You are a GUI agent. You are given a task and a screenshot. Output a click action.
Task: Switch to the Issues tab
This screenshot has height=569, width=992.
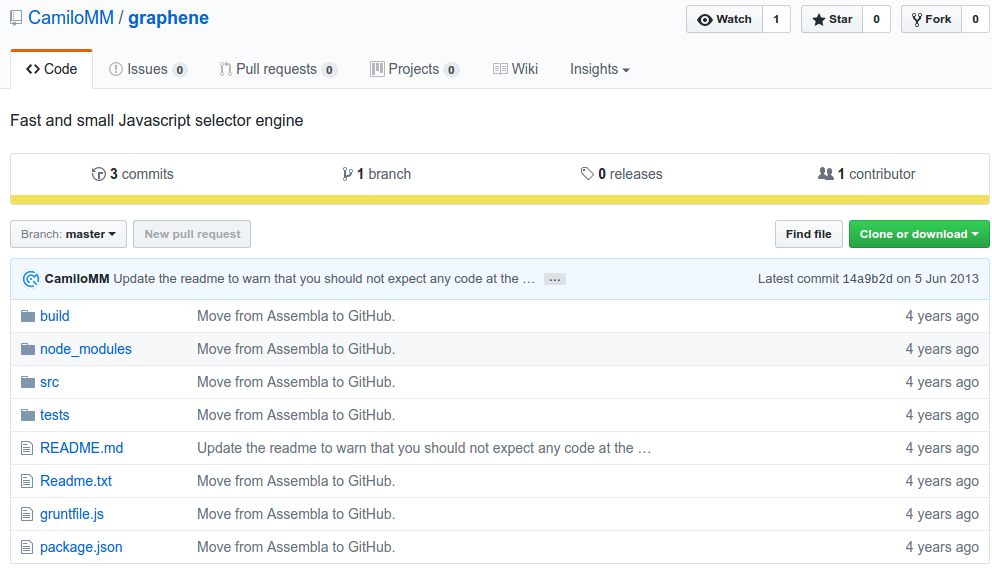pos(147,69)
